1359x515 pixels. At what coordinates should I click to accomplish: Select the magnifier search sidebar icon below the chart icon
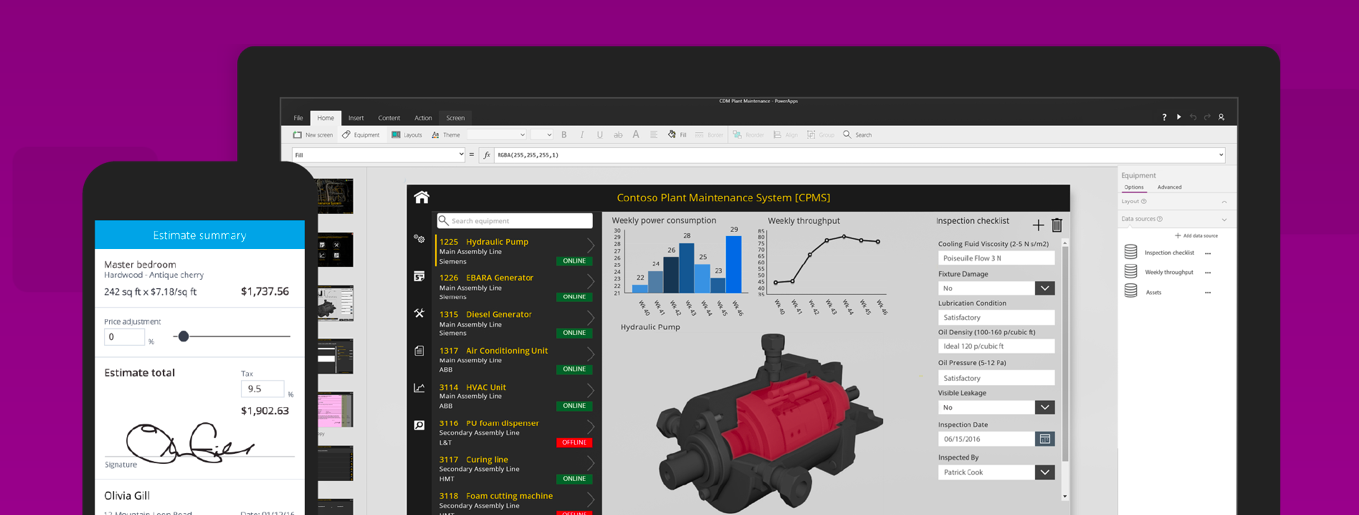[x=419, y=425]
